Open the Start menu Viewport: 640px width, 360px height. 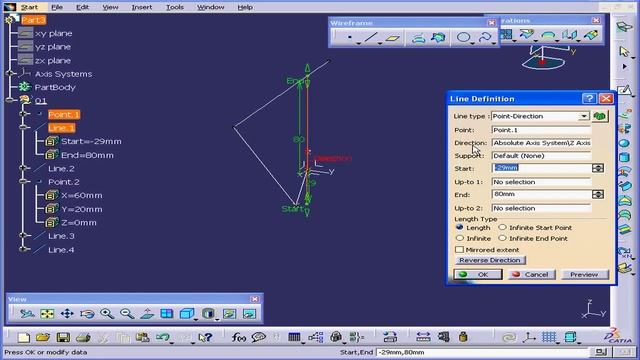[x=29, y=7]
